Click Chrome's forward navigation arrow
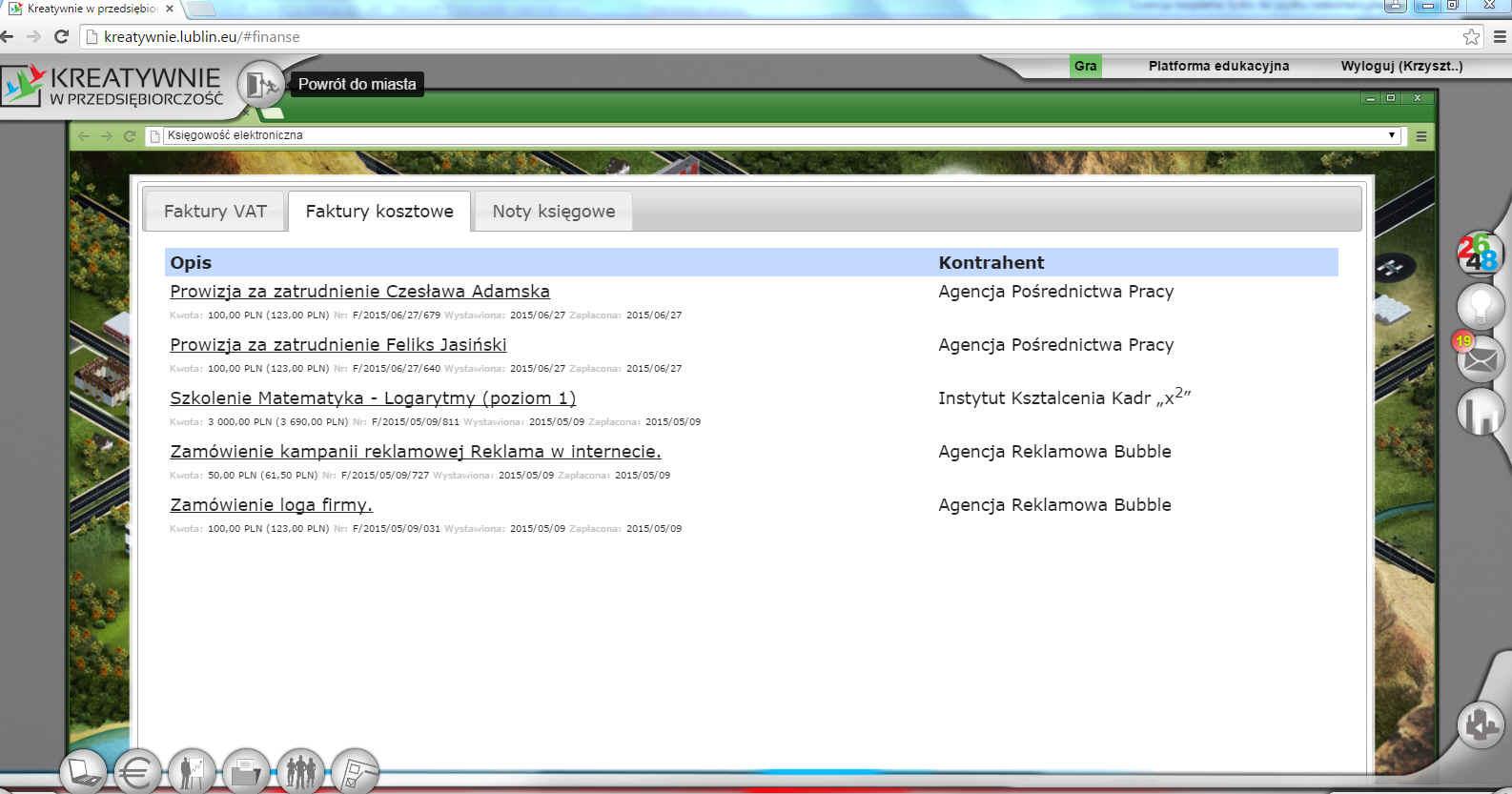The height and width of the screenshot is (794, 1512). click(x=33, y=37)
